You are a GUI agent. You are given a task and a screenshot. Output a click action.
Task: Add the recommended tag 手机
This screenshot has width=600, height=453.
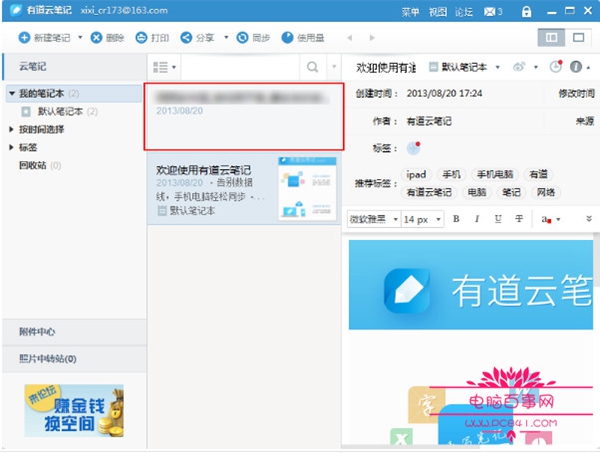pos(452,174)
